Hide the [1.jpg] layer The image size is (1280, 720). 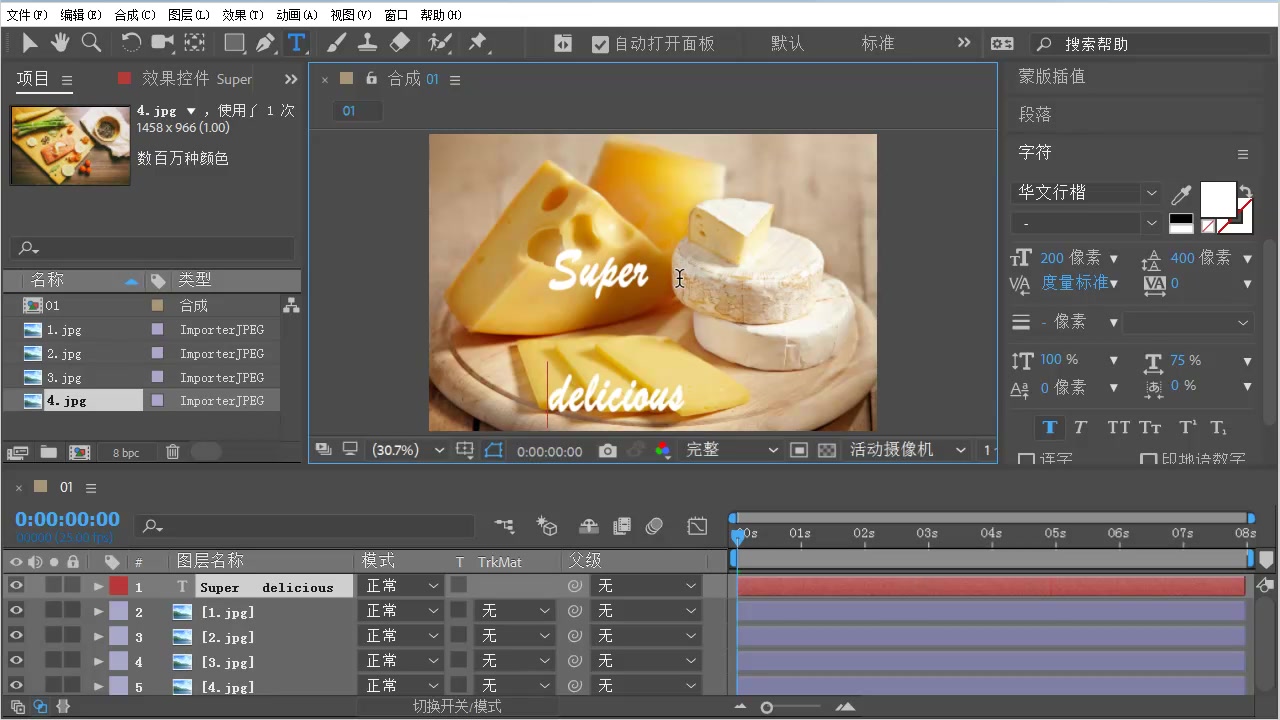coord(16,611)
